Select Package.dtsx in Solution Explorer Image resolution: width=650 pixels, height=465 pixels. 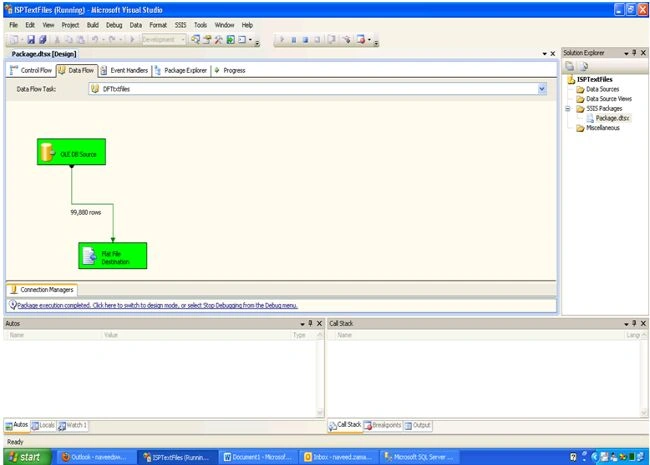click(x=608, y=118)
